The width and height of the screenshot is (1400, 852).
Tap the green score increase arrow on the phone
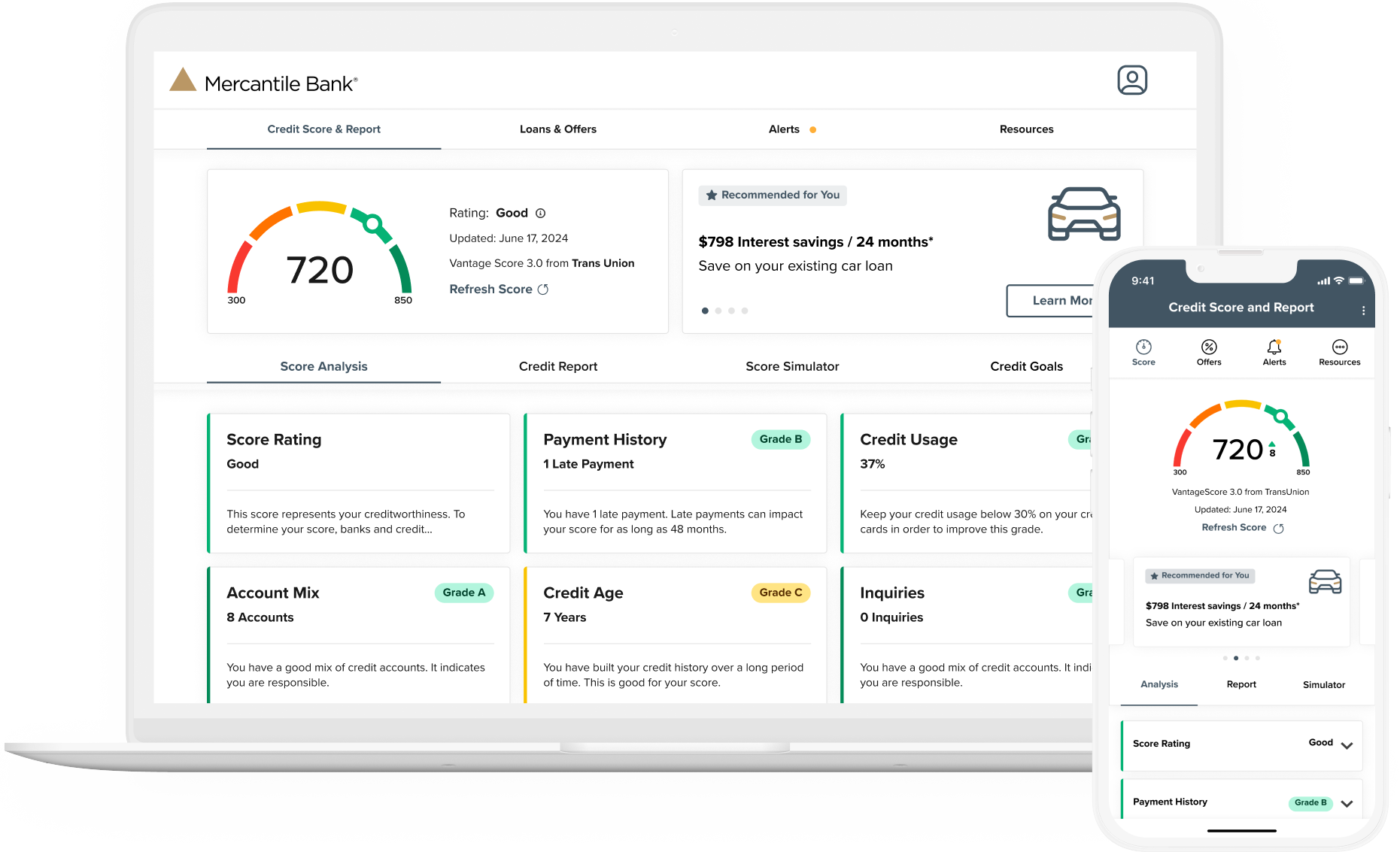point(1271,444)
